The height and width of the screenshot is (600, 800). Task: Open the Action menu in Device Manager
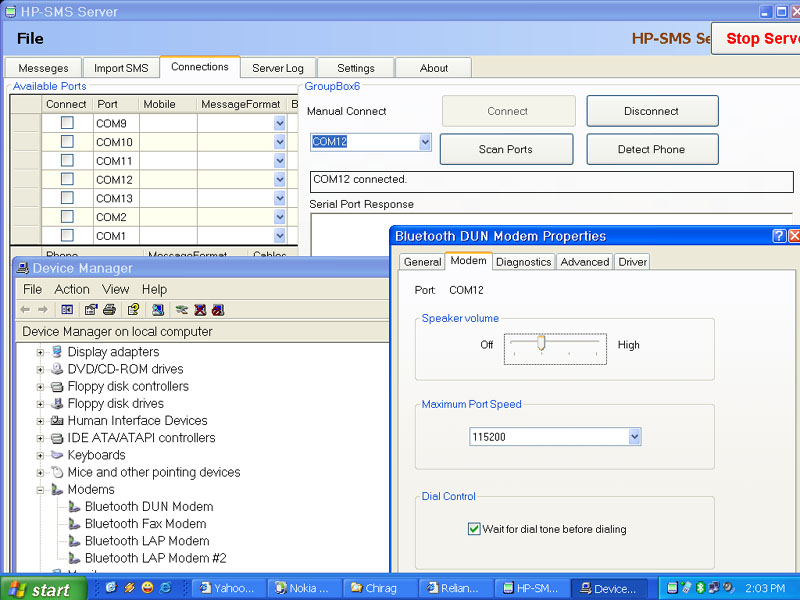pos(72,289)
